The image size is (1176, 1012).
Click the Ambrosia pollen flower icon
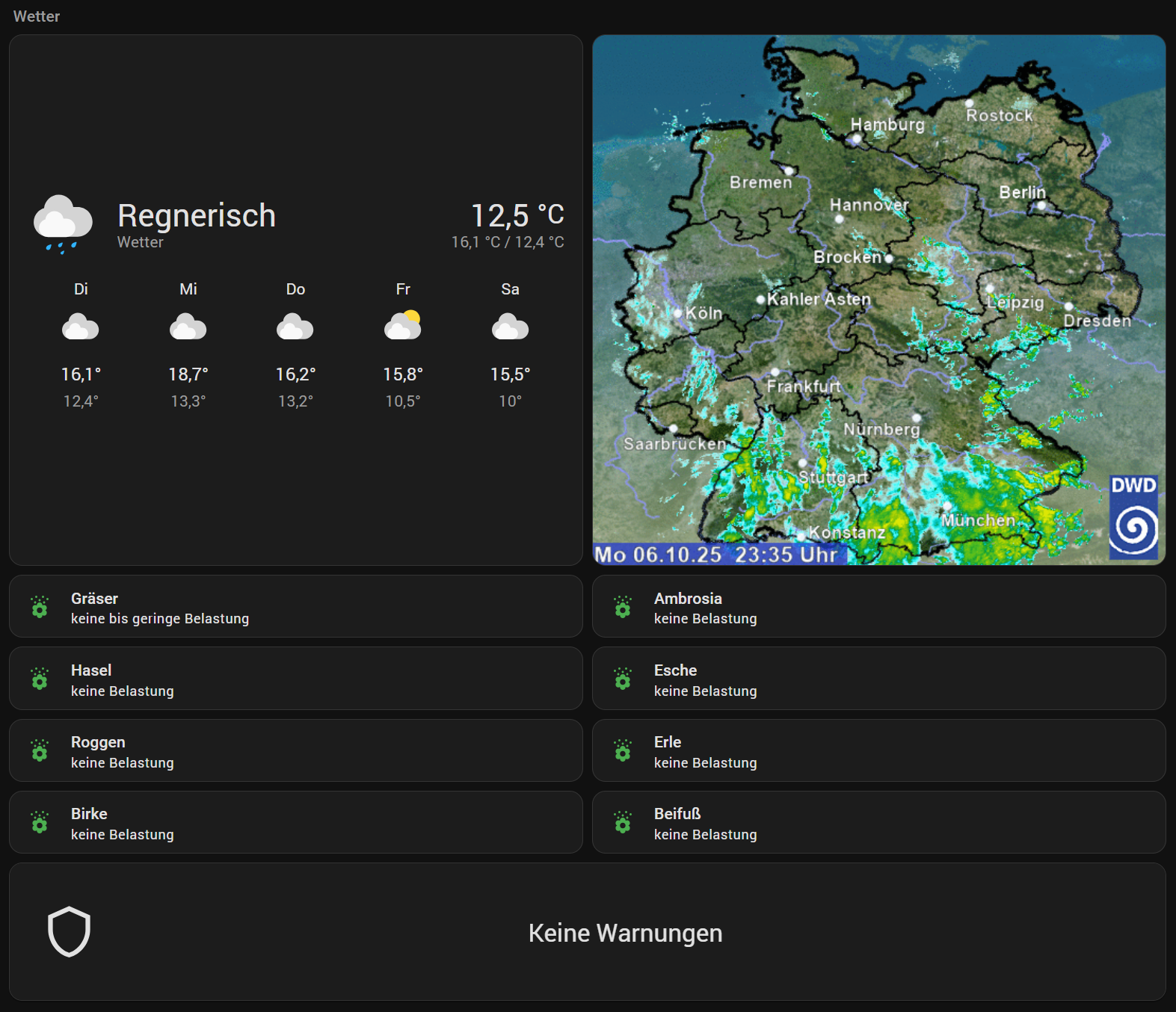coord(623,607)
